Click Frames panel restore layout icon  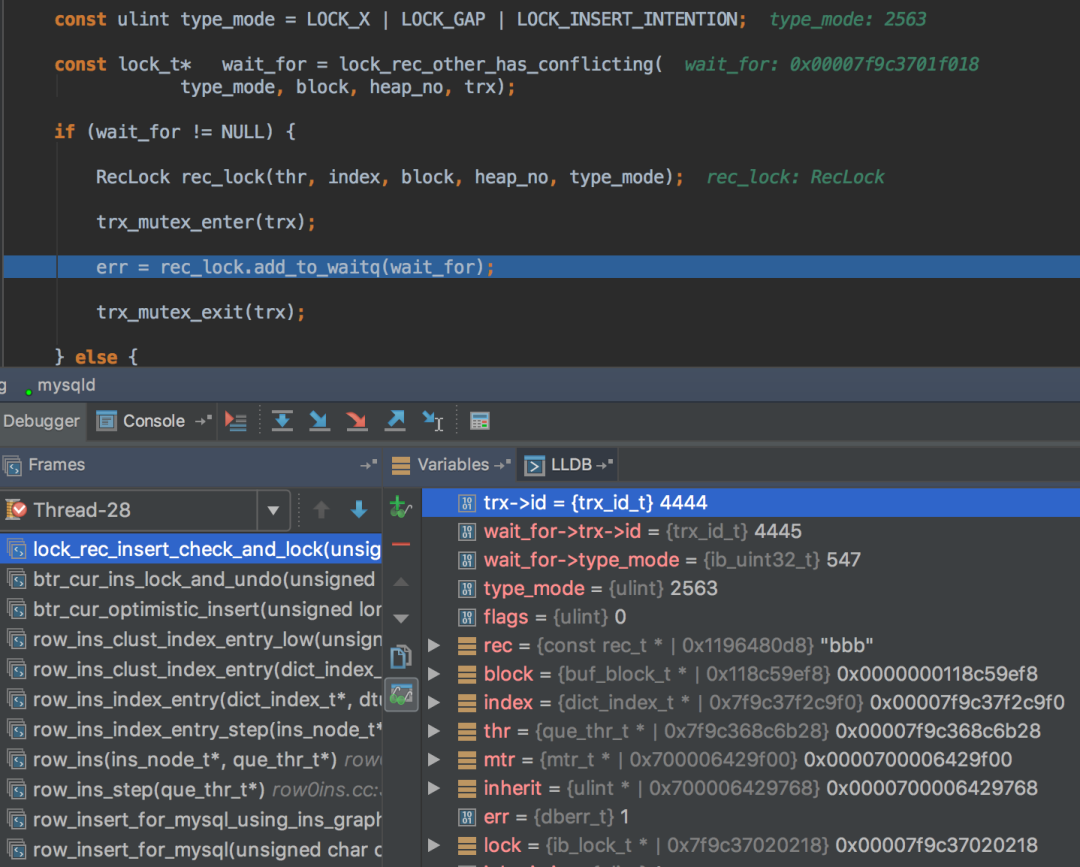pyautogui.click(x=368, y=466)
